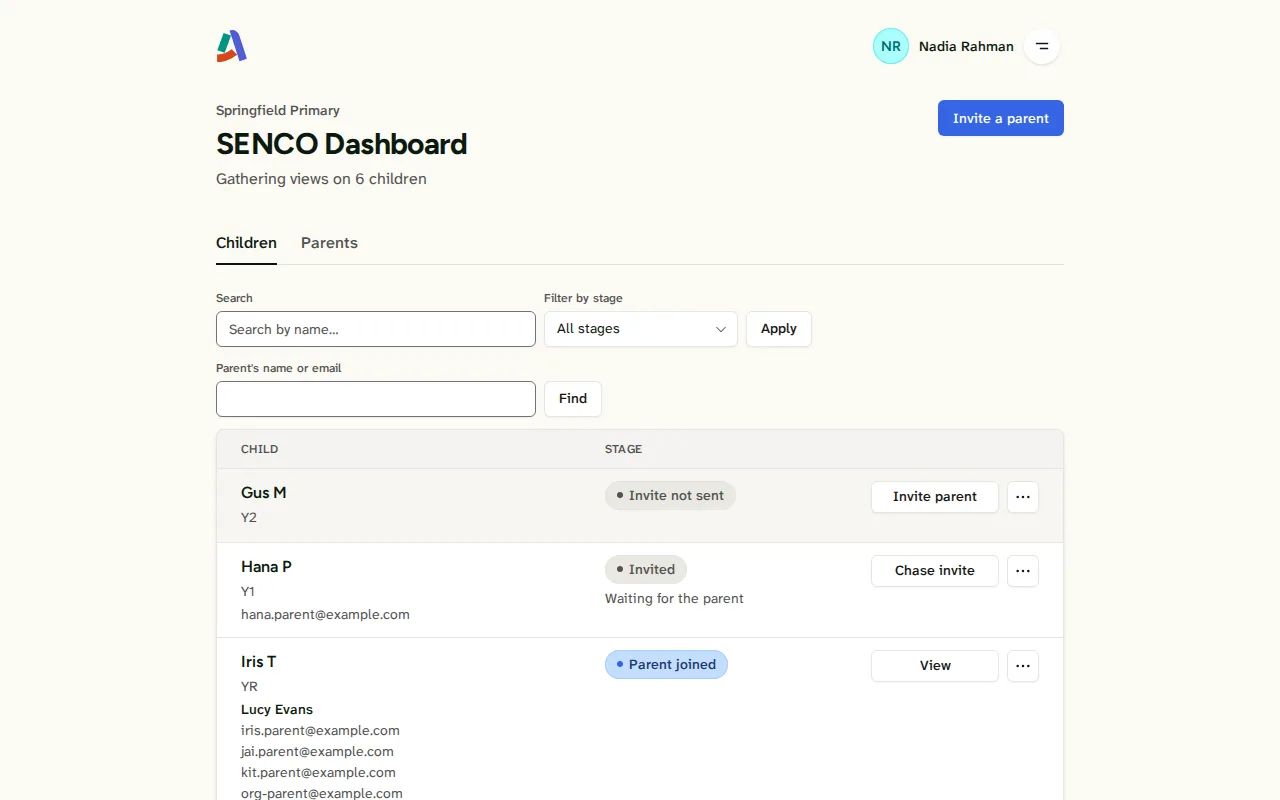
Task: Click Apply to filter by stage
Action: [779, 329]
